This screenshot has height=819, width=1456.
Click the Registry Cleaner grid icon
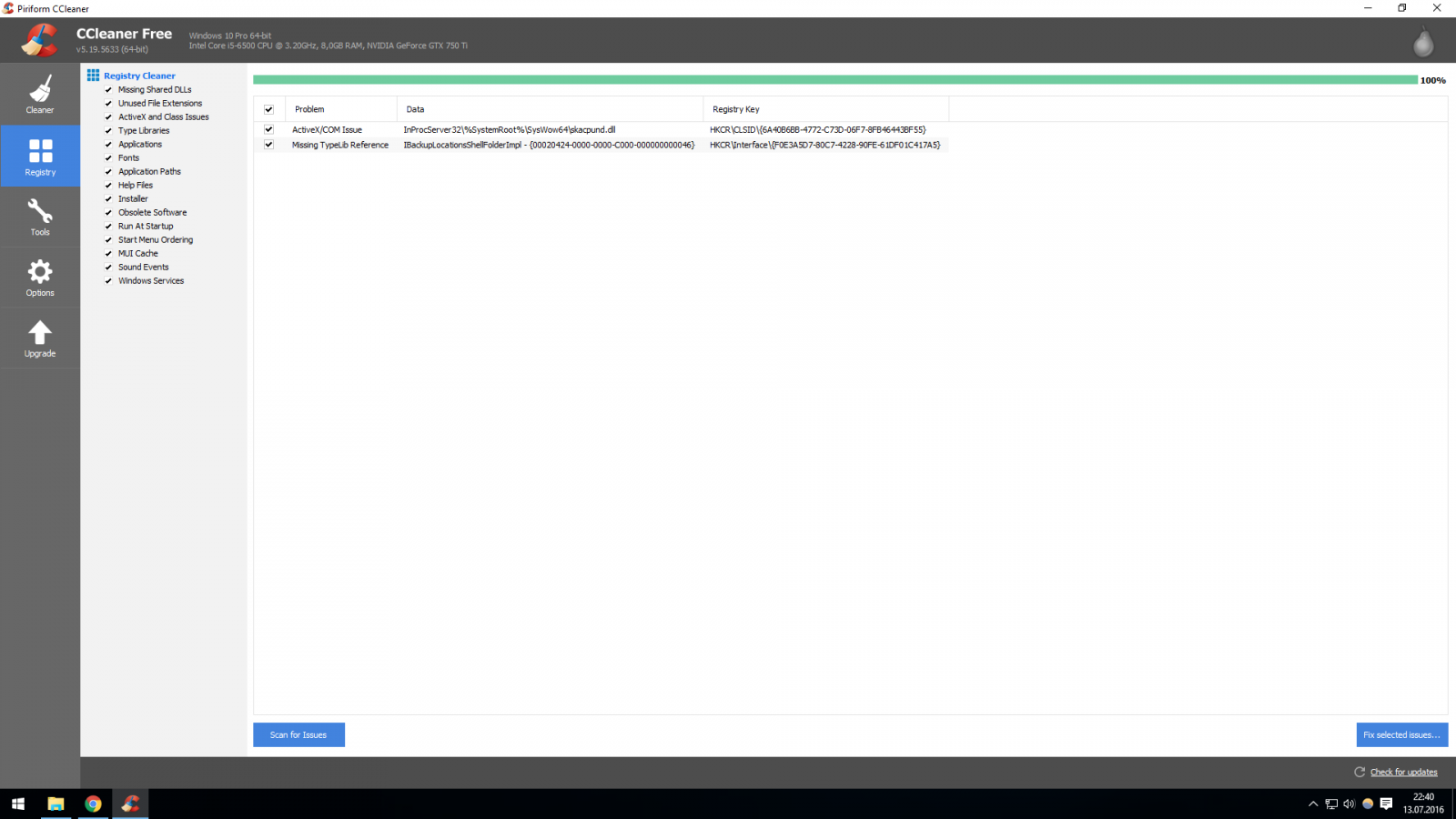pos(93,76)
